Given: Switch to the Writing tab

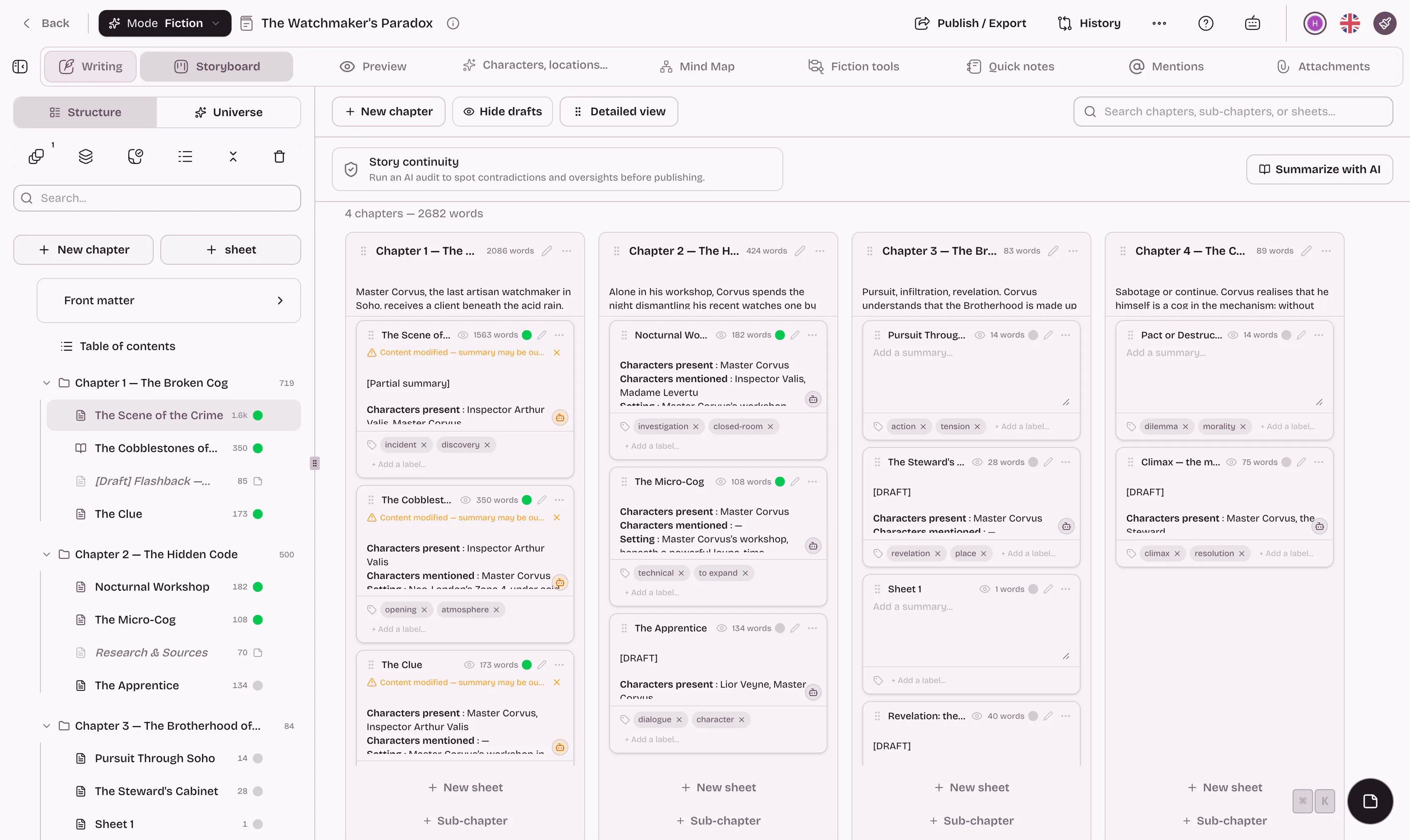Looking at the screenshot, I should tap(91, 67).
